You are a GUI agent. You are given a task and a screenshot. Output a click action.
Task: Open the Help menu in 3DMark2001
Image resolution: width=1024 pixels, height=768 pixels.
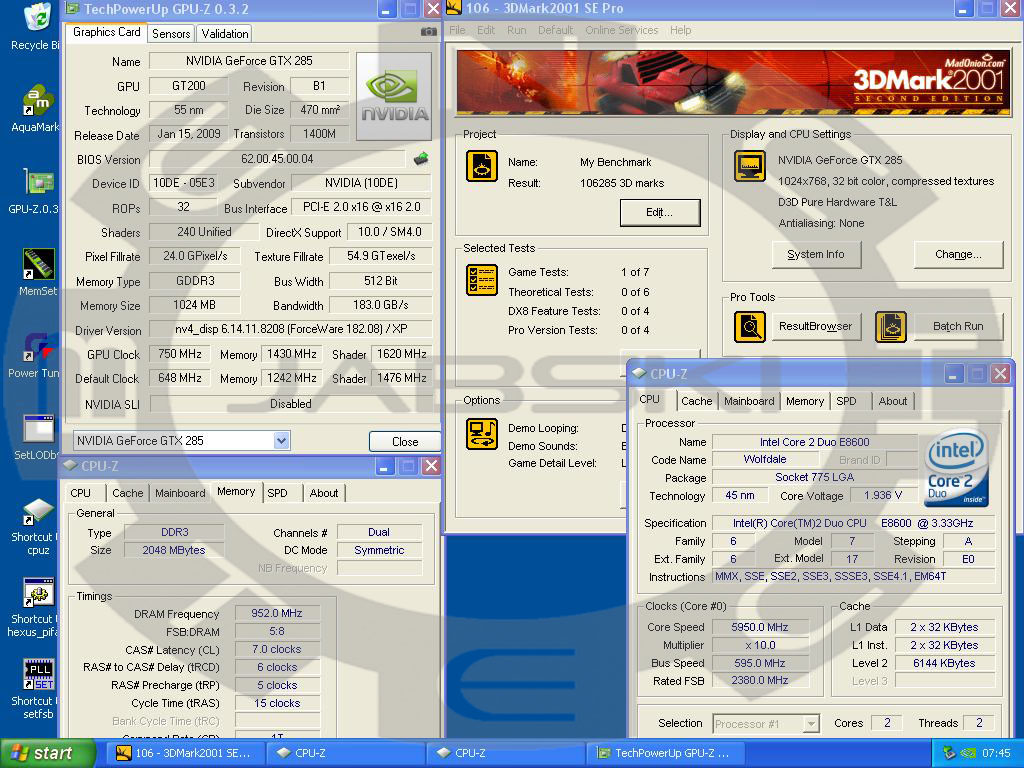coord(680,30)
